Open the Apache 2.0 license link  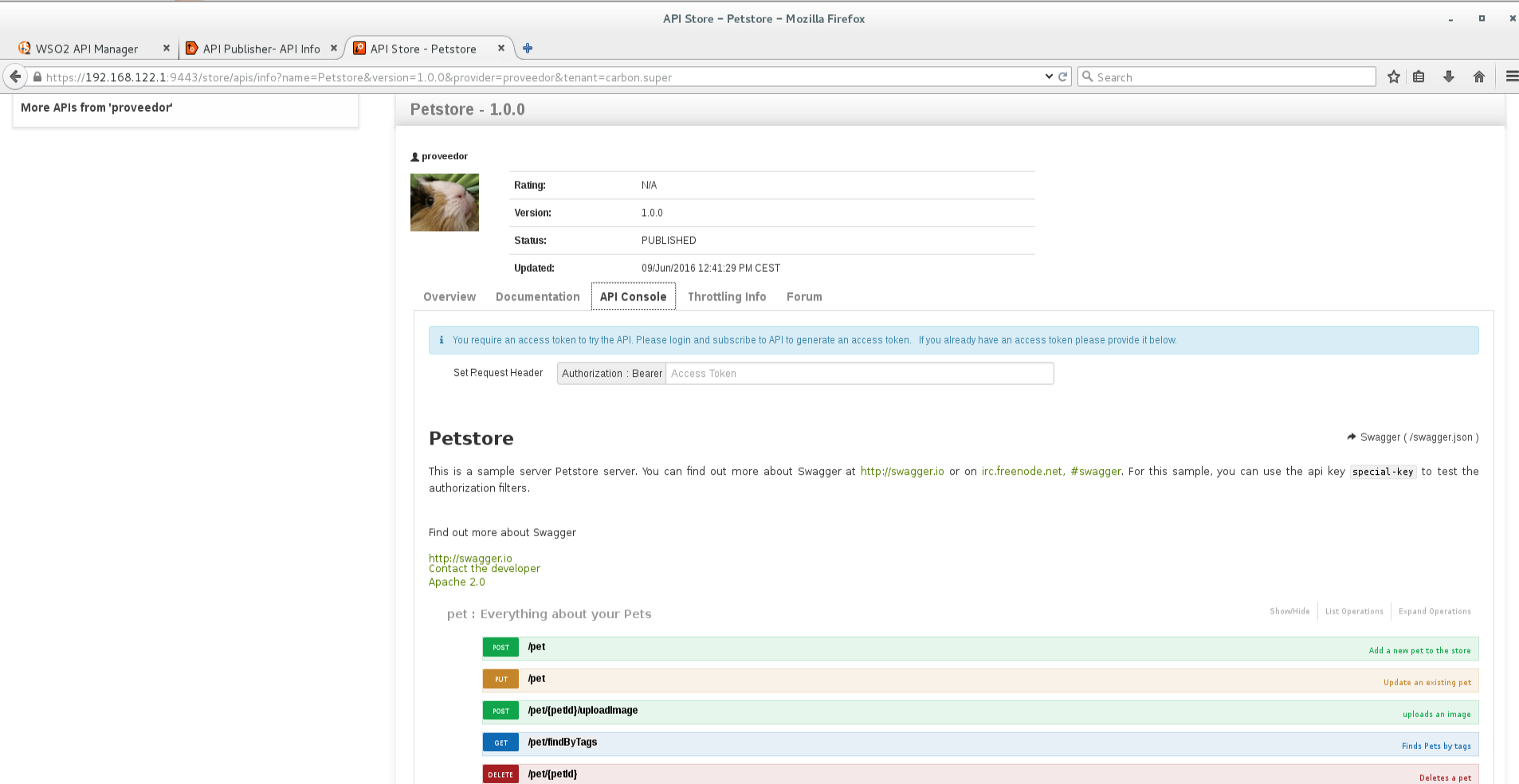click(457, 582)
